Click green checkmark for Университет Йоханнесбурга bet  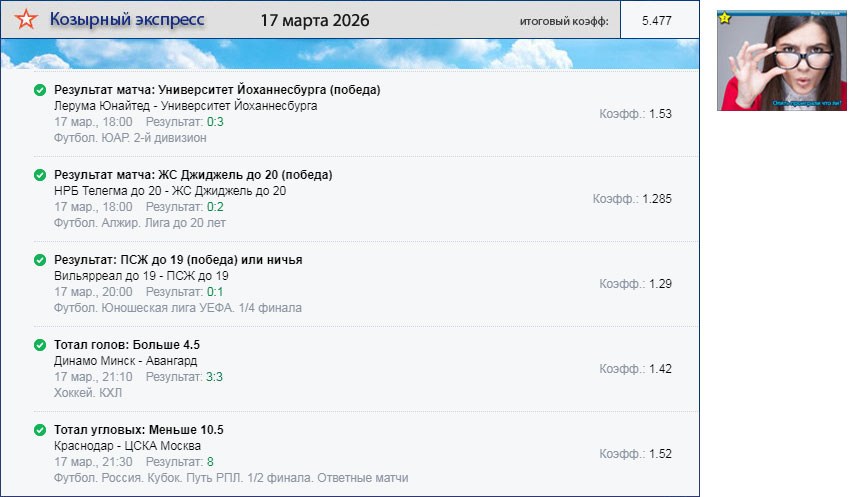click(40, 90)
